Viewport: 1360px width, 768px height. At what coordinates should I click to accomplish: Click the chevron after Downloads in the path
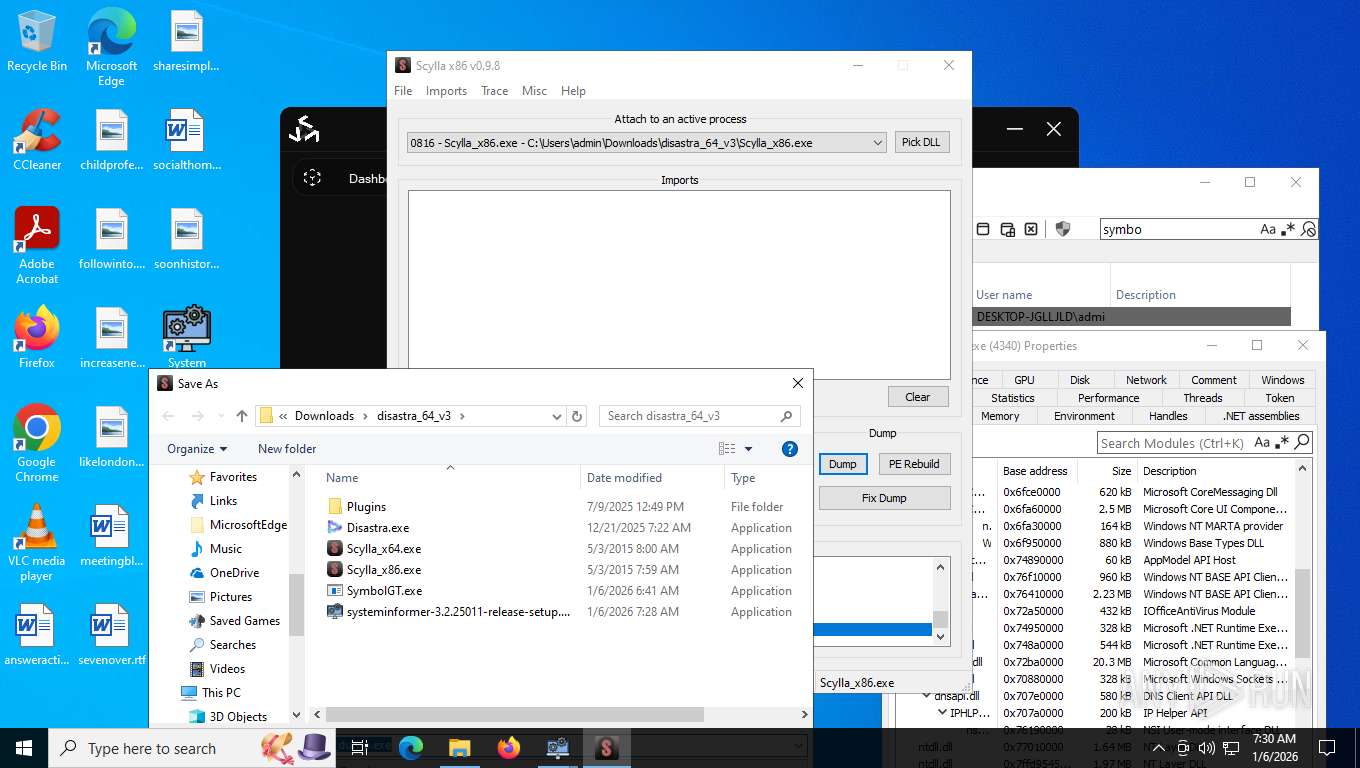click(365, 416)
